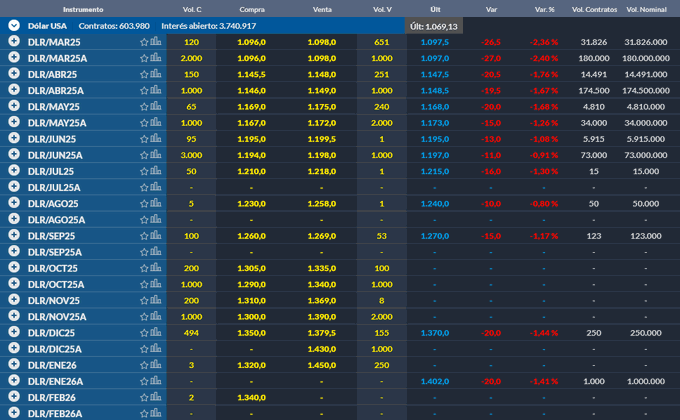Star DLR/MAY25 as favorite
Viewport: 680px width, 420px height.
[x=144, y=107]
